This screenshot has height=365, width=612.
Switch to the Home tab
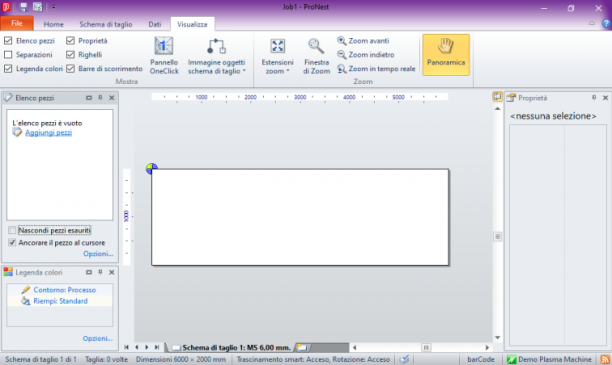(53, 24)
